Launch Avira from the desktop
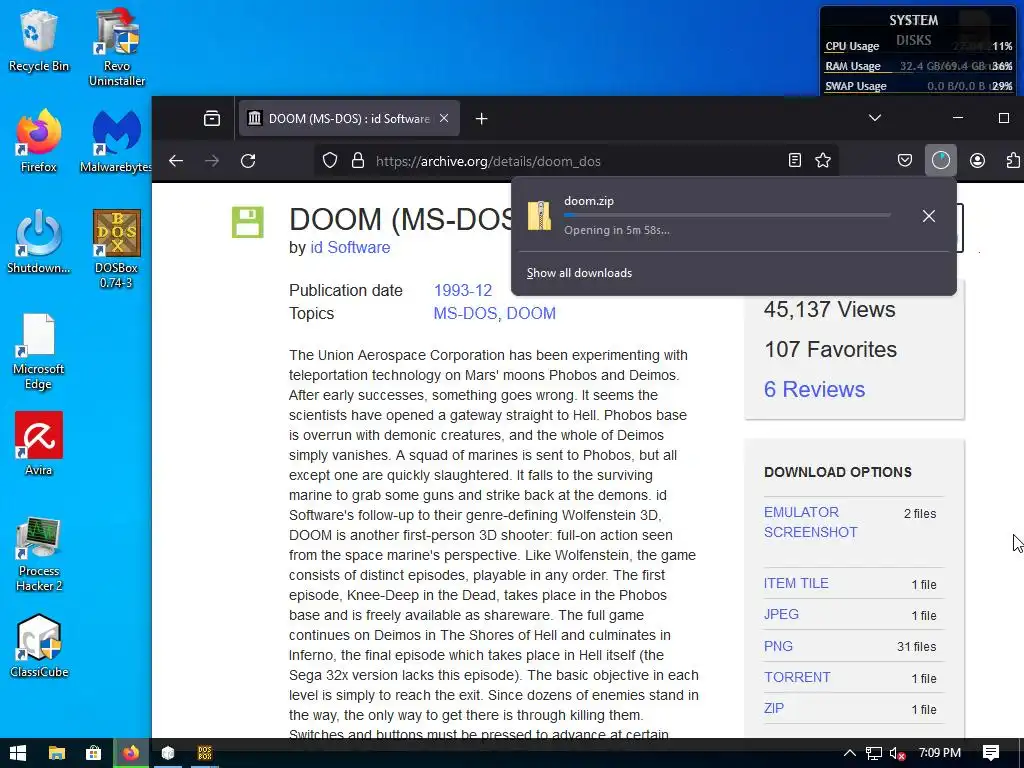 (x=39, y=444)
